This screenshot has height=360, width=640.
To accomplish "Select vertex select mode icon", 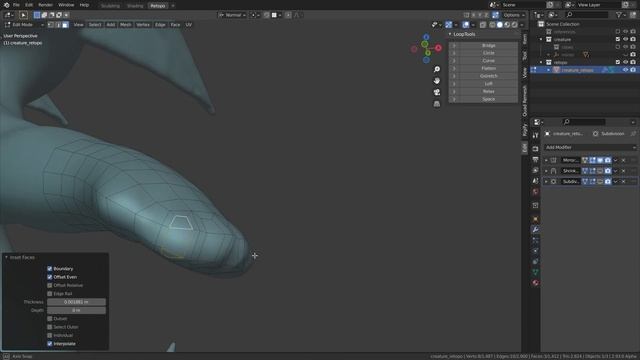I will pos(51,25).
